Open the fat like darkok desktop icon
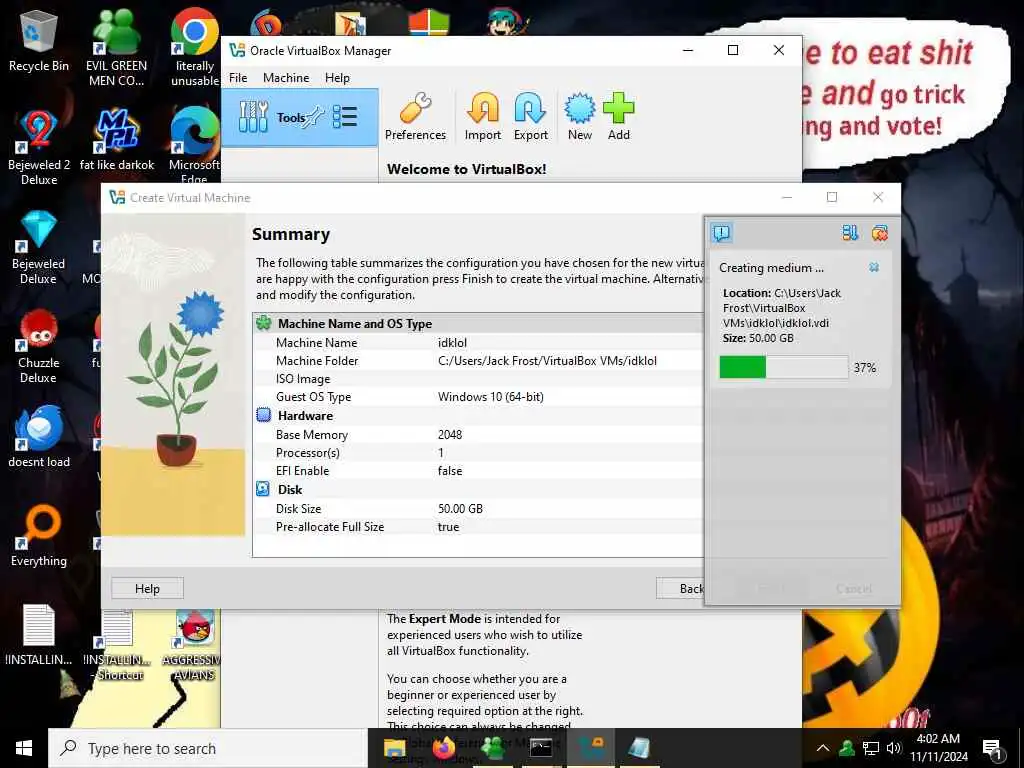Screen dimensions: 1024x768 pyautogui.click(x=117, y=140)
